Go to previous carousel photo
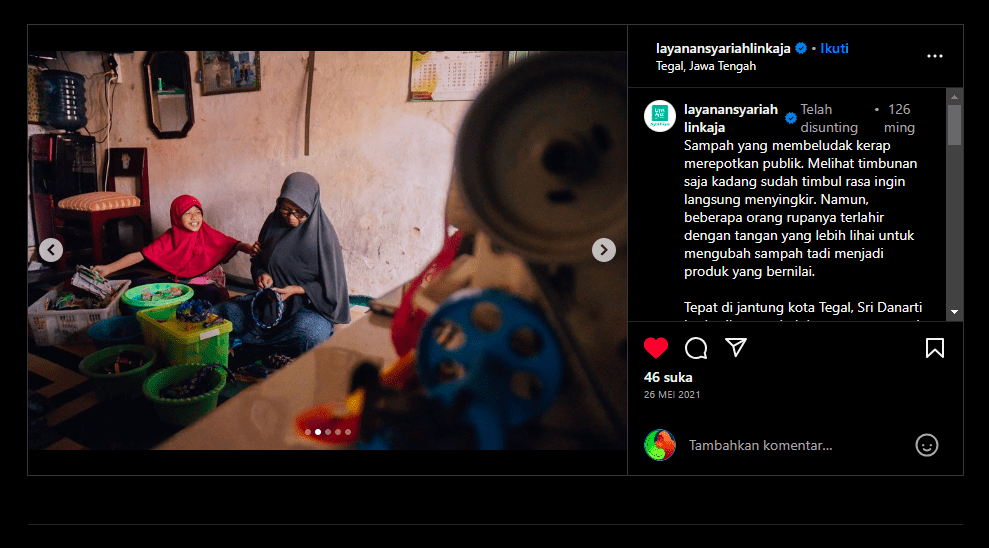Screen dimensions: 989x548 51,250
